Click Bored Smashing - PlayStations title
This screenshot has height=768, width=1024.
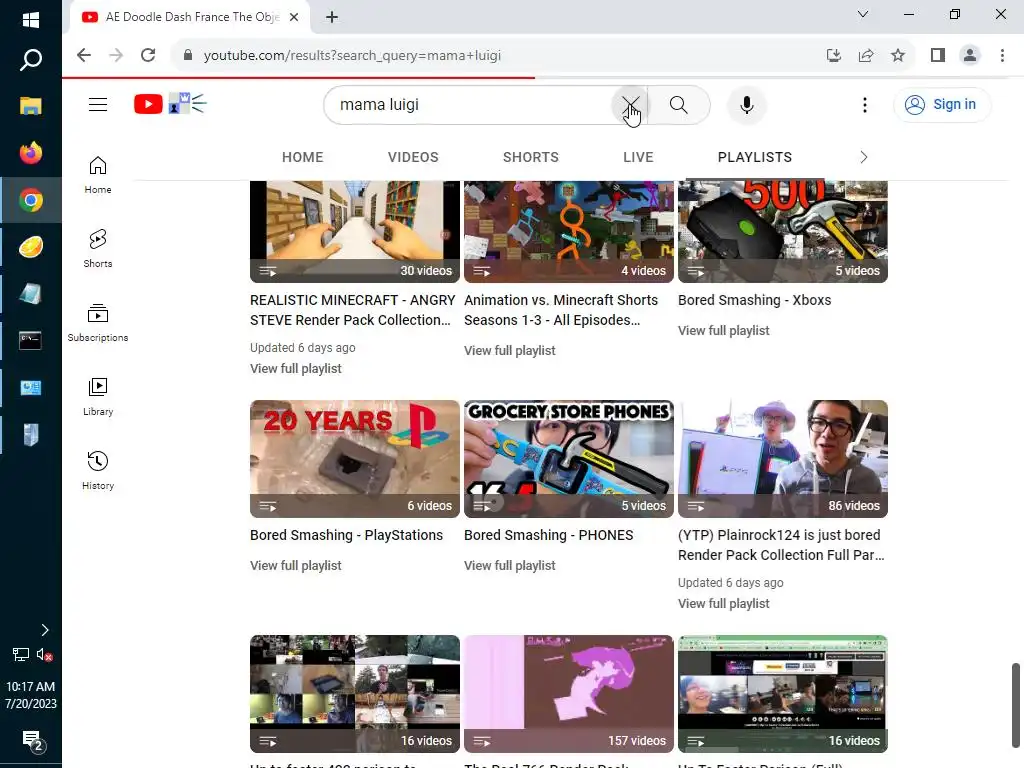point(346,535)
